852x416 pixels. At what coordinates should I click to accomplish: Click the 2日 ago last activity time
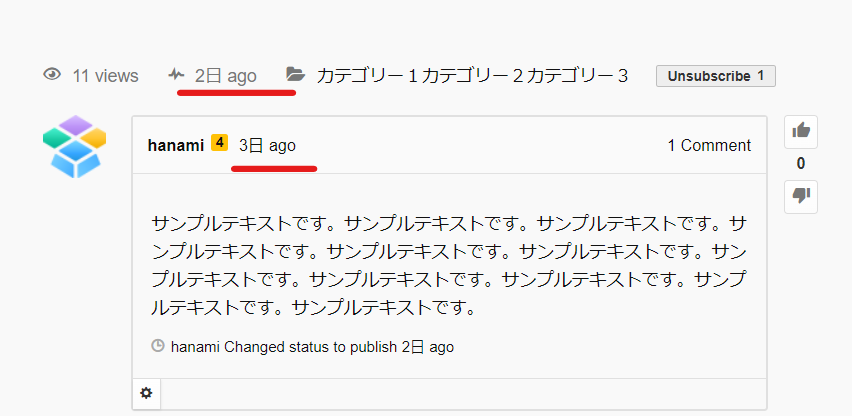pyautogui.click(x=226, y=75)
